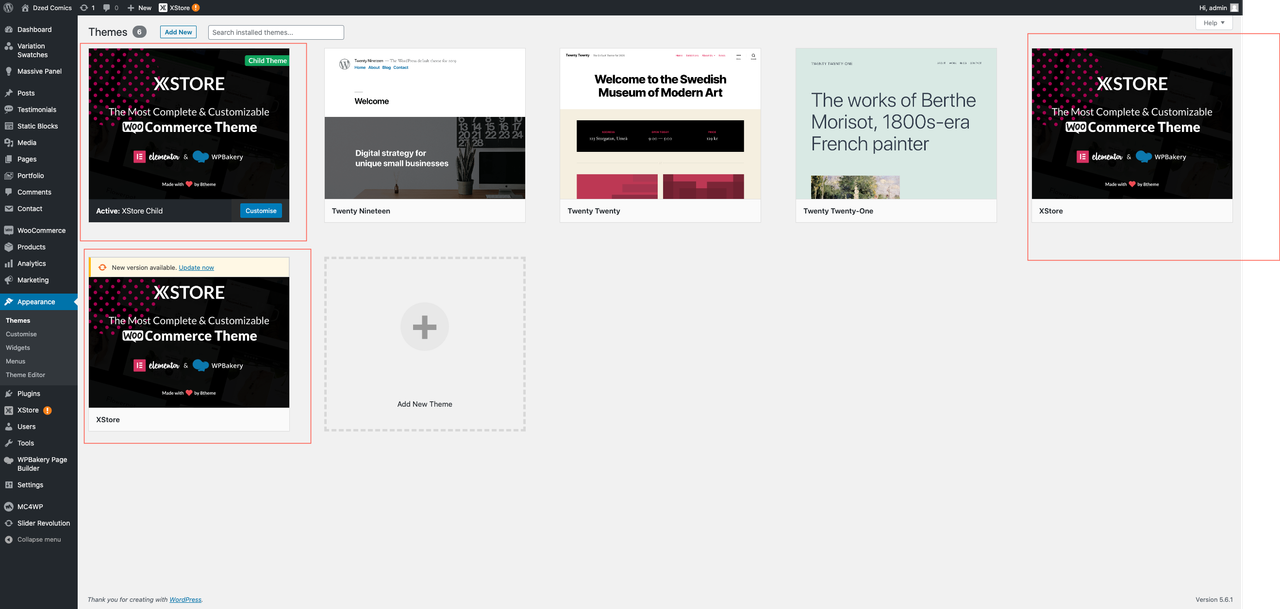Click the Update now link

tap(196, 267)
